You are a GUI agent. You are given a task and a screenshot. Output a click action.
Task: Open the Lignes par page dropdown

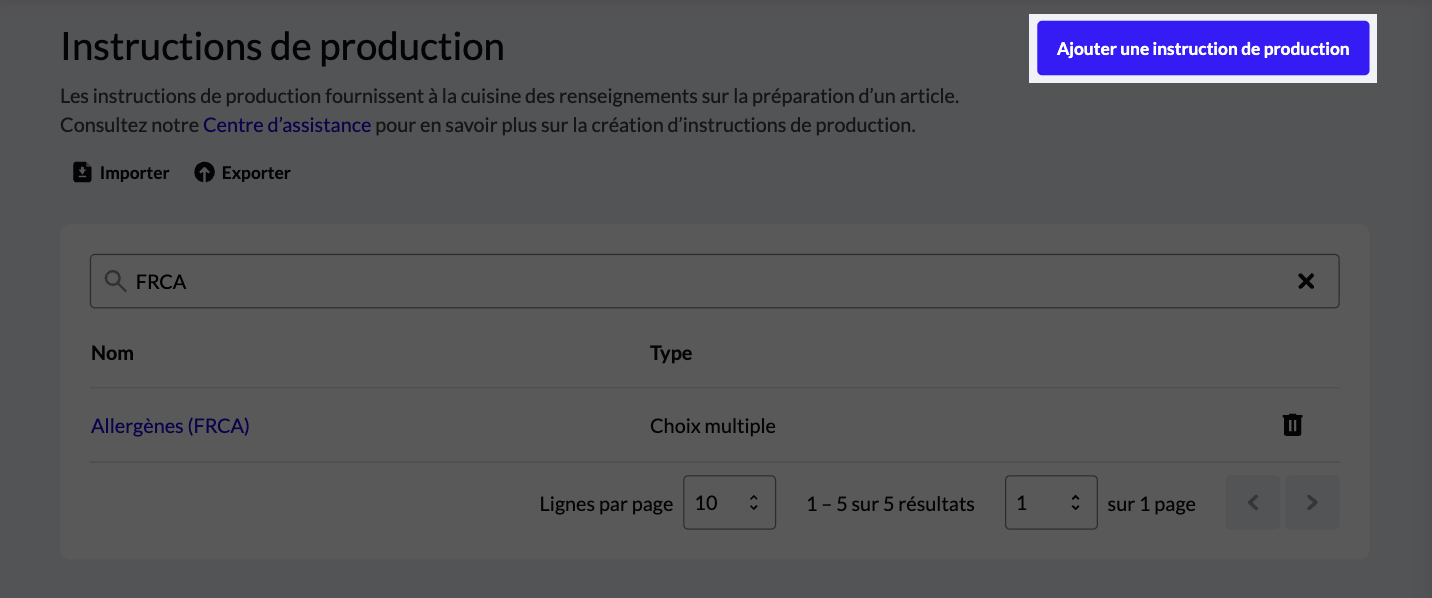[x=729, y=503]
